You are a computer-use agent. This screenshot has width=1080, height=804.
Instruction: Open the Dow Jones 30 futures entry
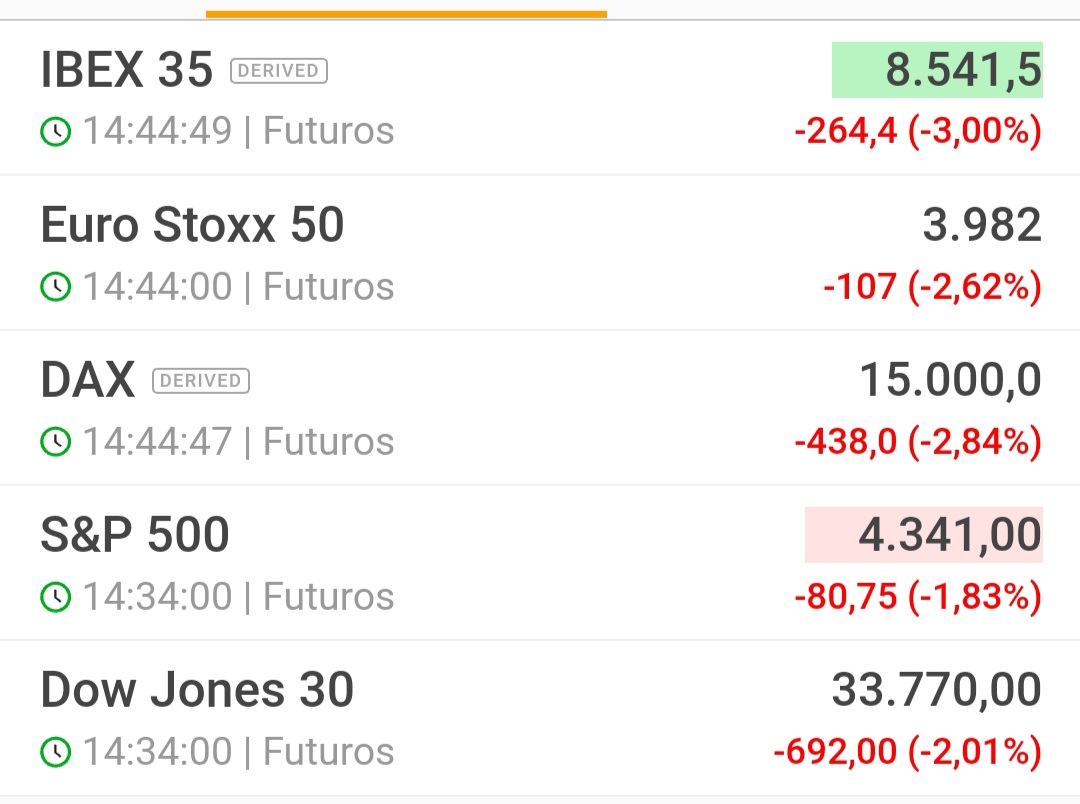pos(540,718)
